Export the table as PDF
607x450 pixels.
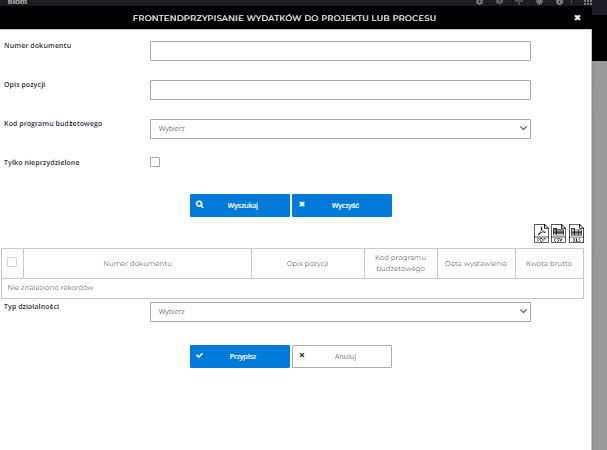(541, 234)
